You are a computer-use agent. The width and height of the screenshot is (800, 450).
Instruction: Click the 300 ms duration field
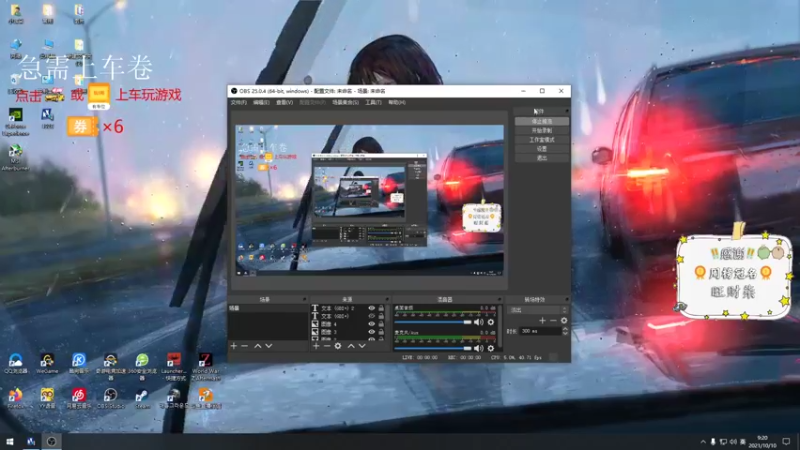[540, 331]
